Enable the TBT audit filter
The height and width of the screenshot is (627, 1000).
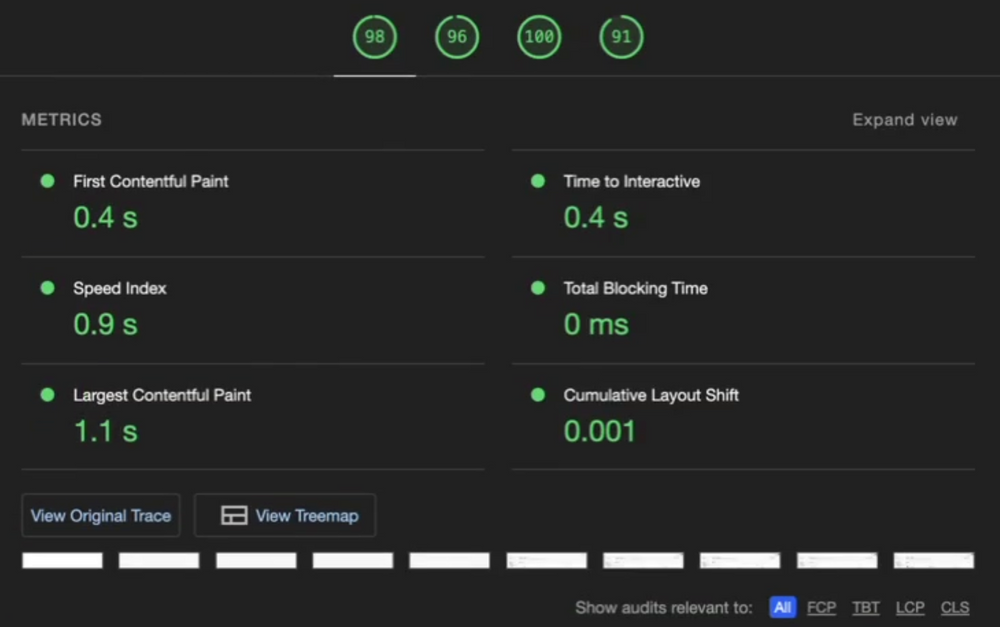[865, 607]
